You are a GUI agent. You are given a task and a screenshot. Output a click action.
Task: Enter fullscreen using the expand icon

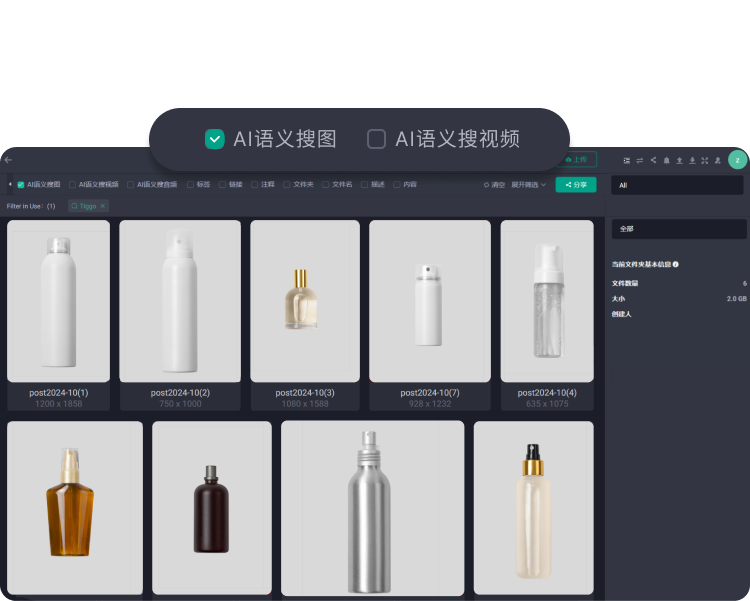[705, 160]
